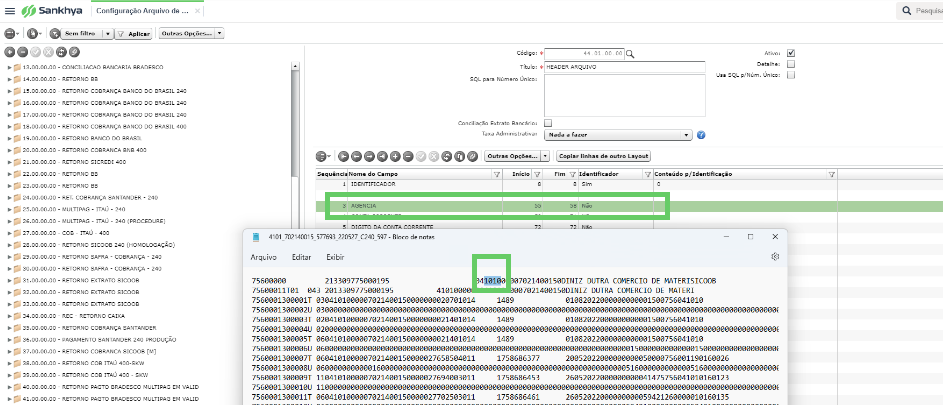Screen dimensions: 946x418
Task: Click the Pesquisa search box at top right
Action: tap(921, 10)
